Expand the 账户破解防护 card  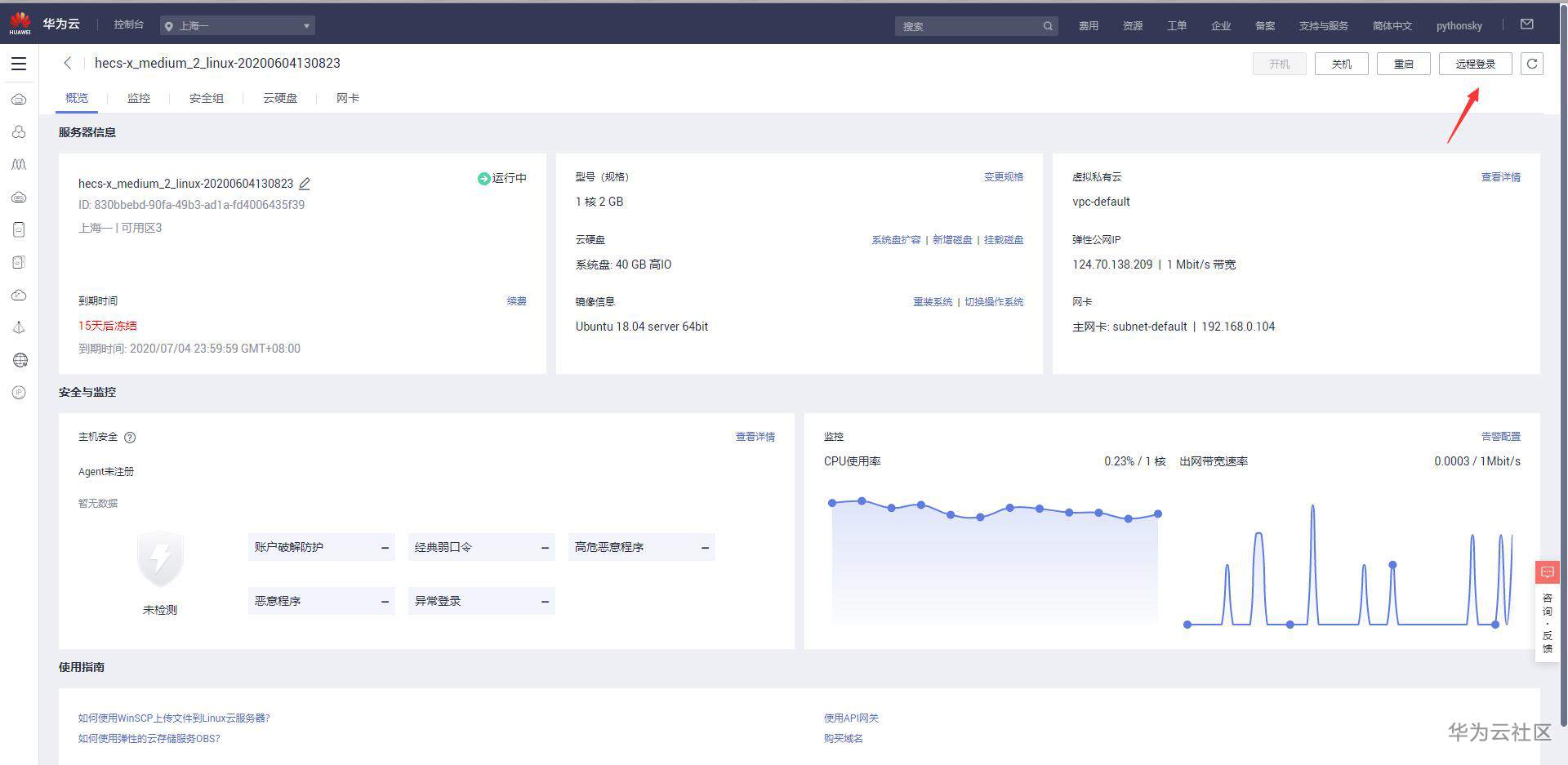pyautogui.click(x=322, y=547)
